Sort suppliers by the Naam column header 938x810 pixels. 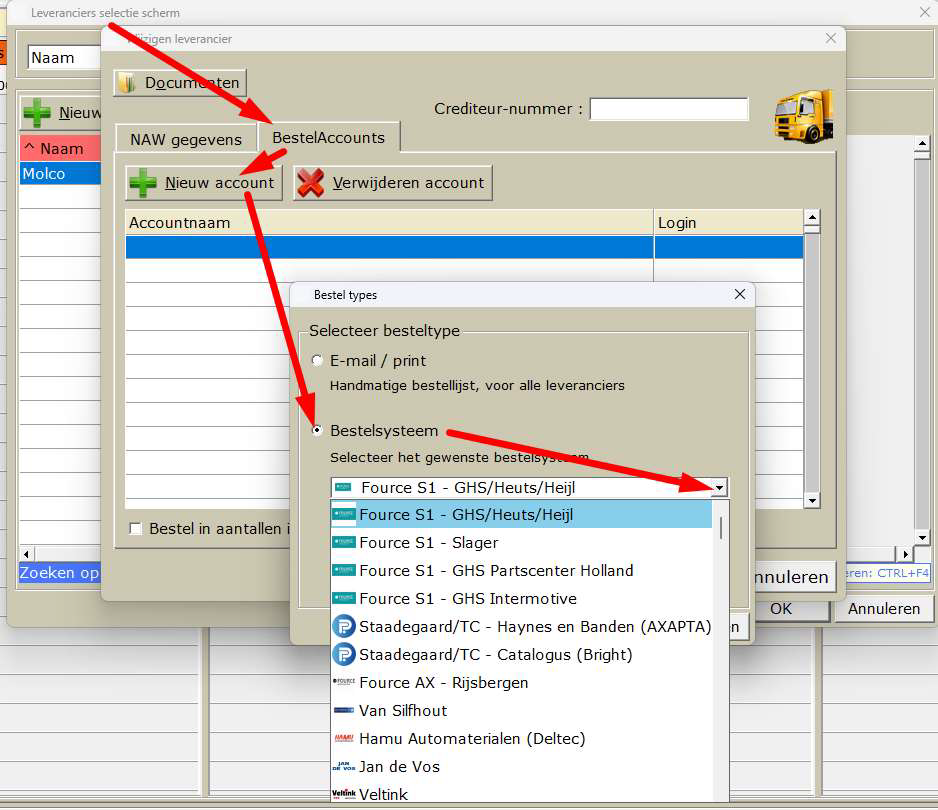coord(60,148)
